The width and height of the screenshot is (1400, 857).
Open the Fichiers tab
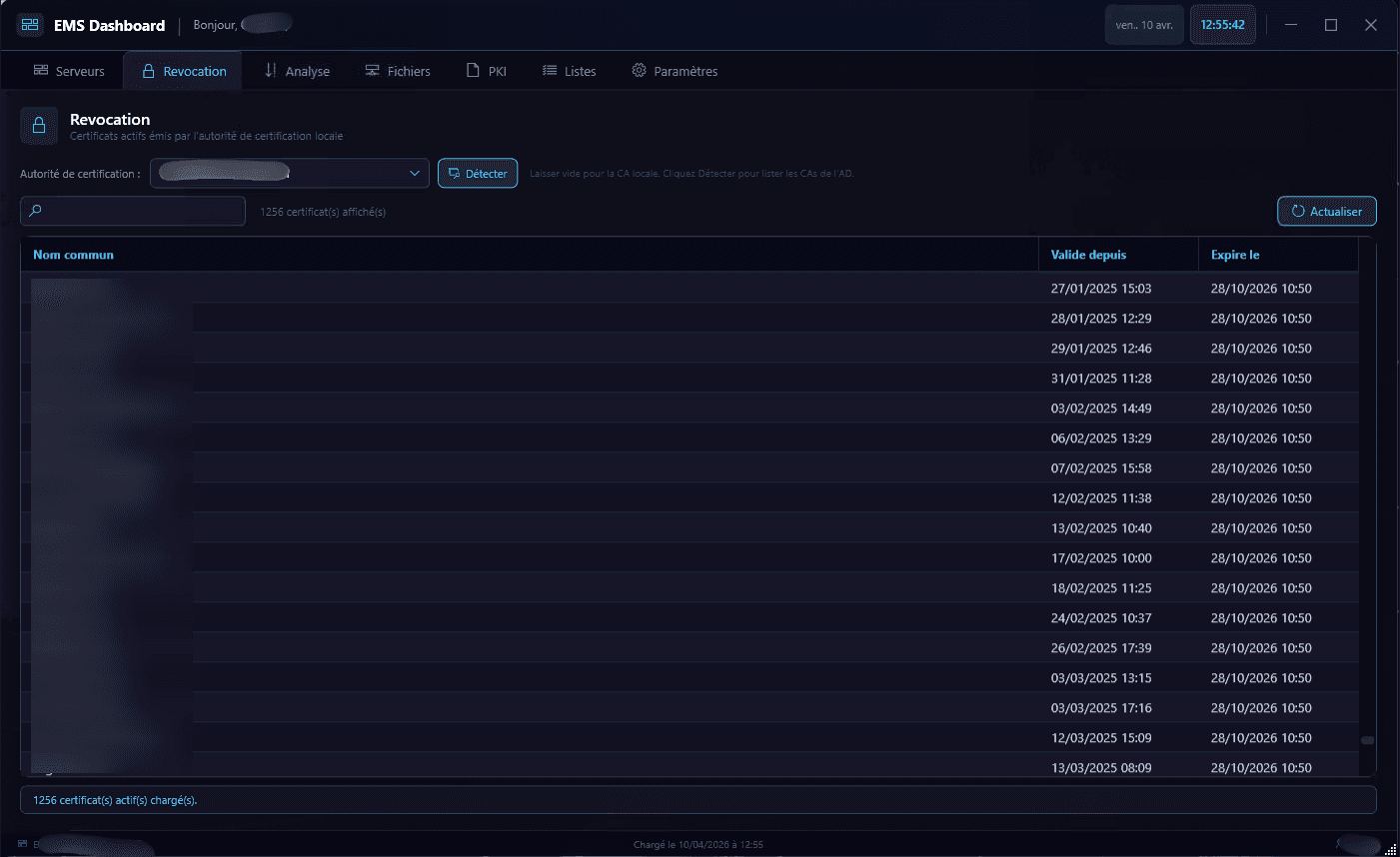click(x=398, y=71)
